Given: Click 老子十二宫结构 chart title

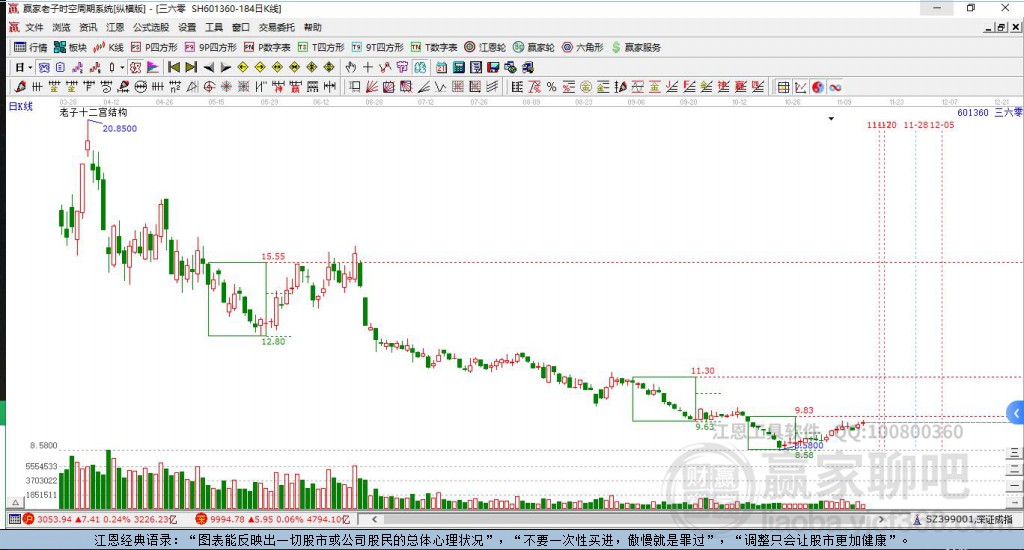Looking at the screenshot, I should [93, 112].
